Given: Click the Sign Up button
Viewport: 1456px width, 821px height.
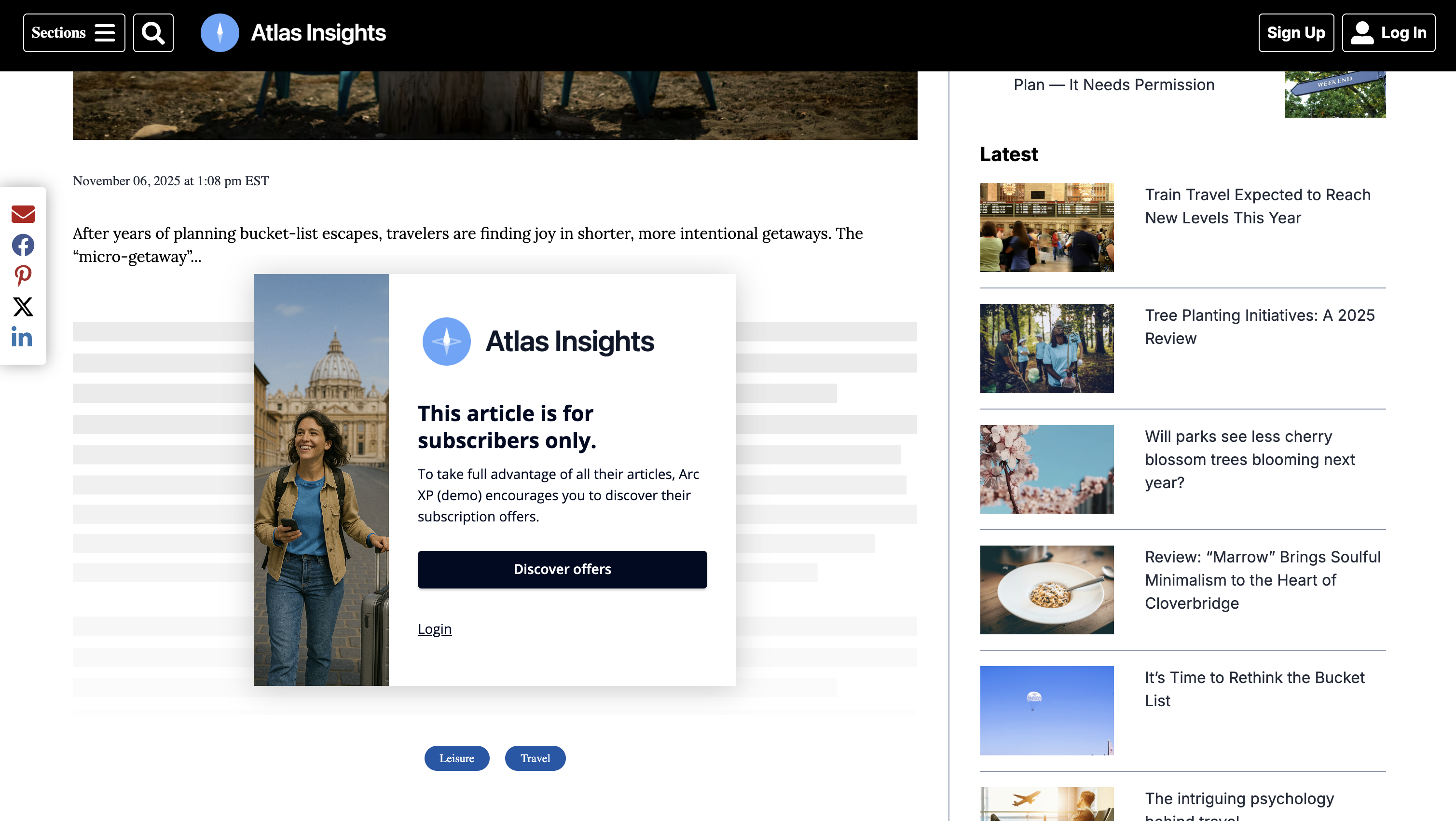Looking at the screenshot, I should point(1295,33).
